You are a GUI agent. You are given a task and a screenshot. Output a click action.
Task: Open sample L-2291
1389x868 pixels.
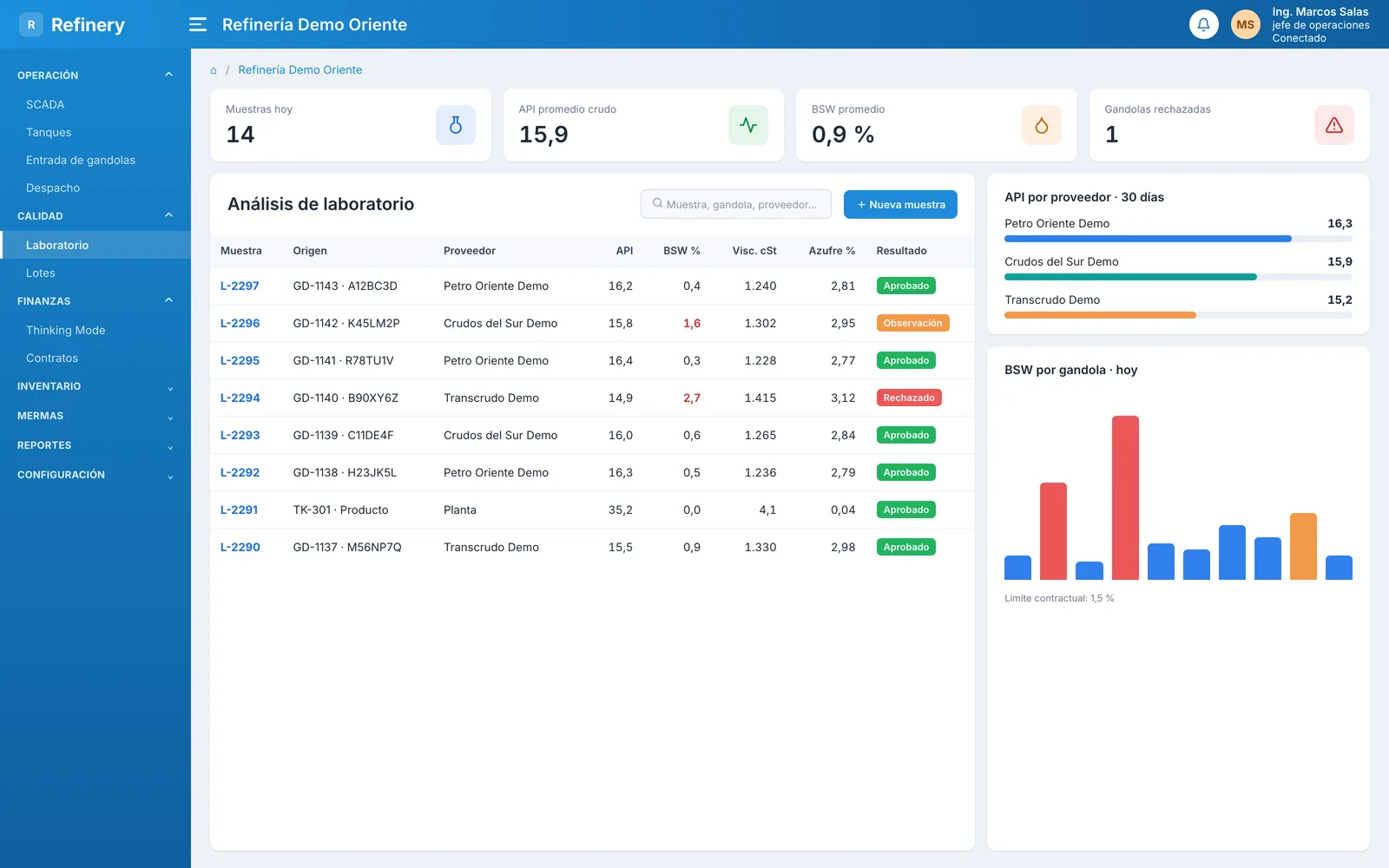[239, 510]
